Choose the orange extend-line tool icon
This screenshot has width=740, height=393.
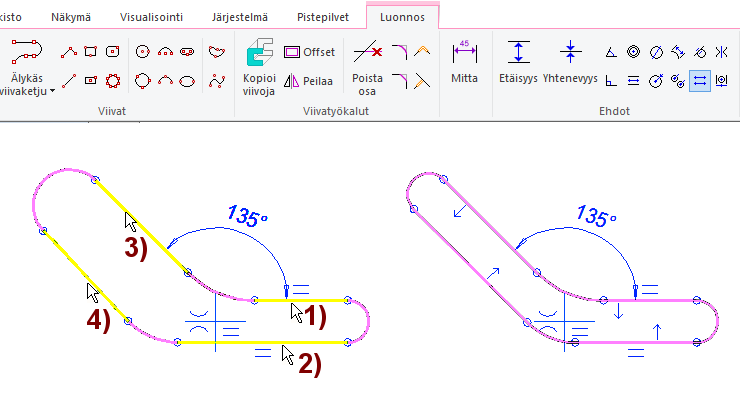[x=422, y=81]
